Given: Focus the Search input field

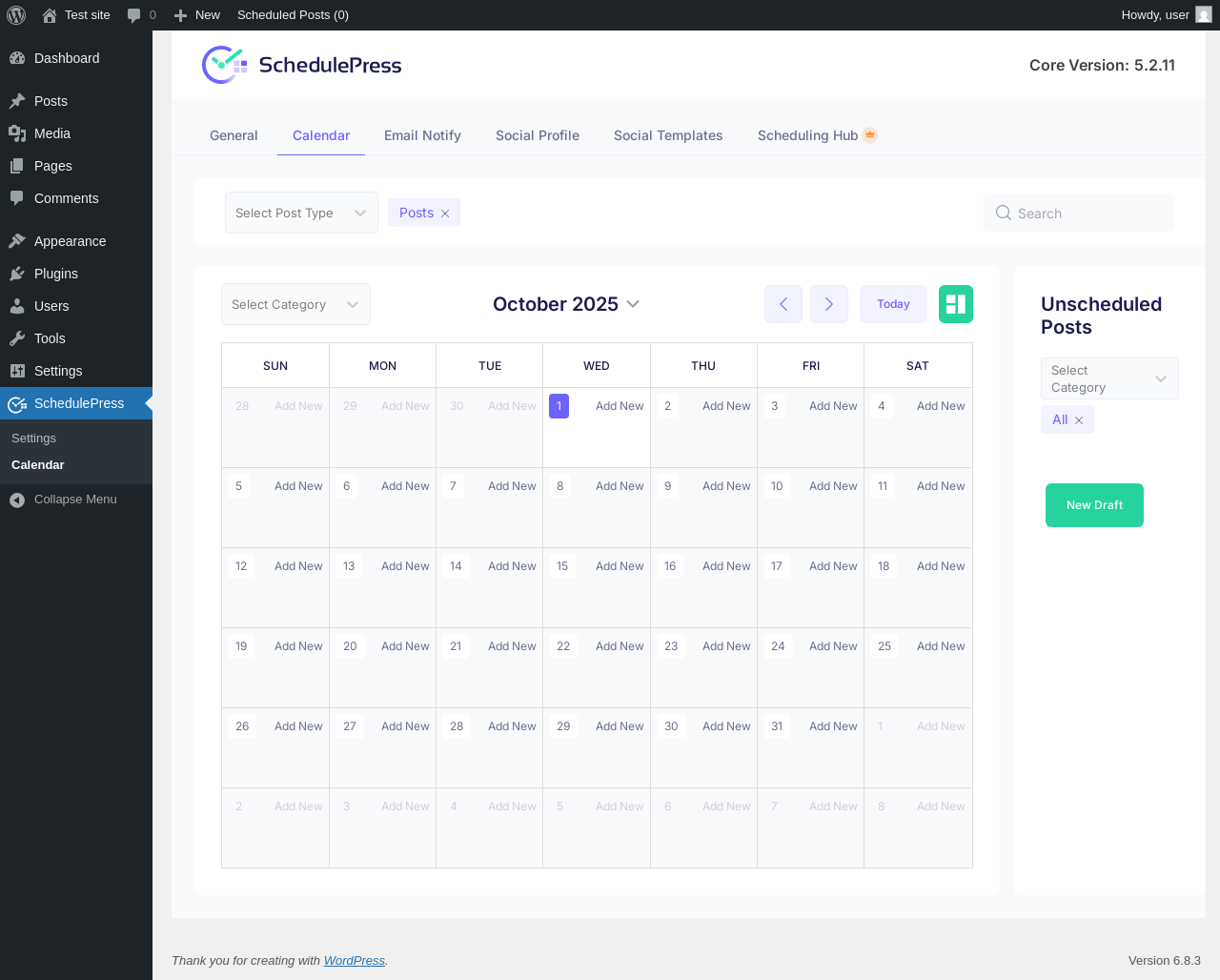Looking at the screenshot, I should click(x=1079, y=213).
